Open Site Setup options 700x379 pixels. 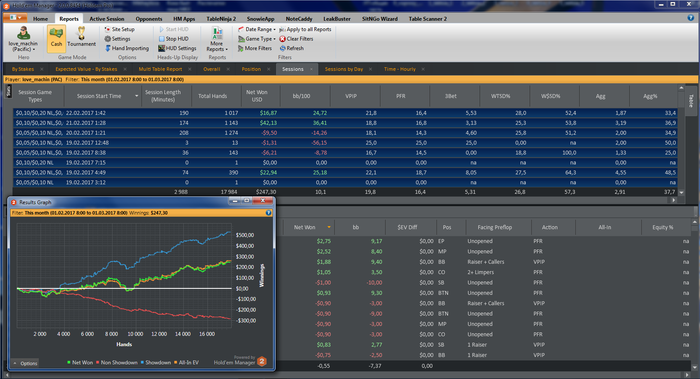[119, 29]
